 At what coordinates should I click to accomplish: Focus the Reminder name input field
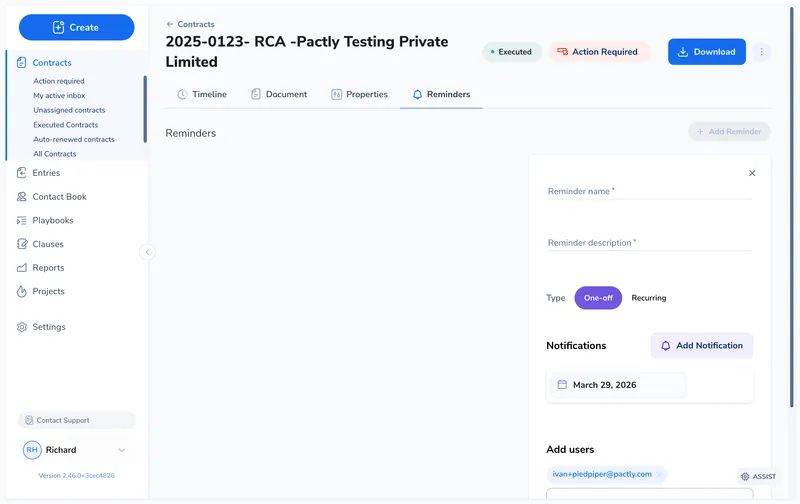point(649,191)
